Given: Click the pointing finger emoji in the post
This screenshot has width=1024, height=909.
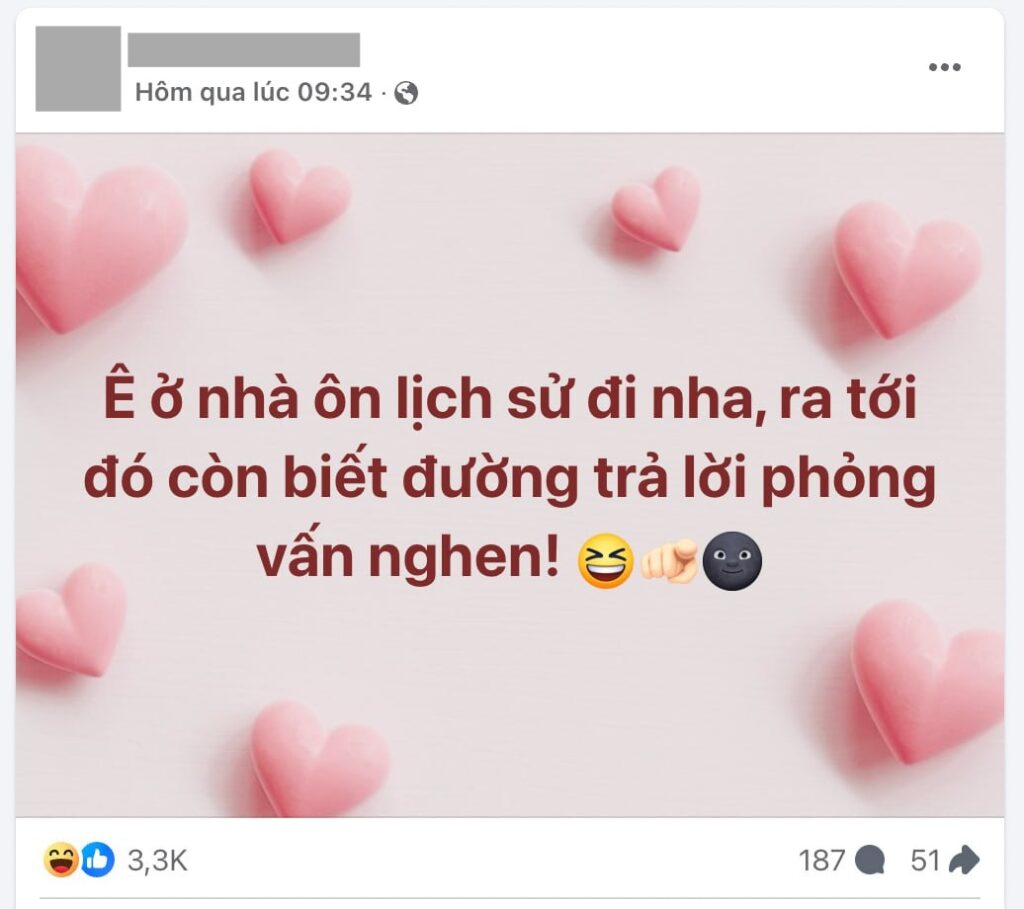Looking at the screenshot, I should [669, 561].
